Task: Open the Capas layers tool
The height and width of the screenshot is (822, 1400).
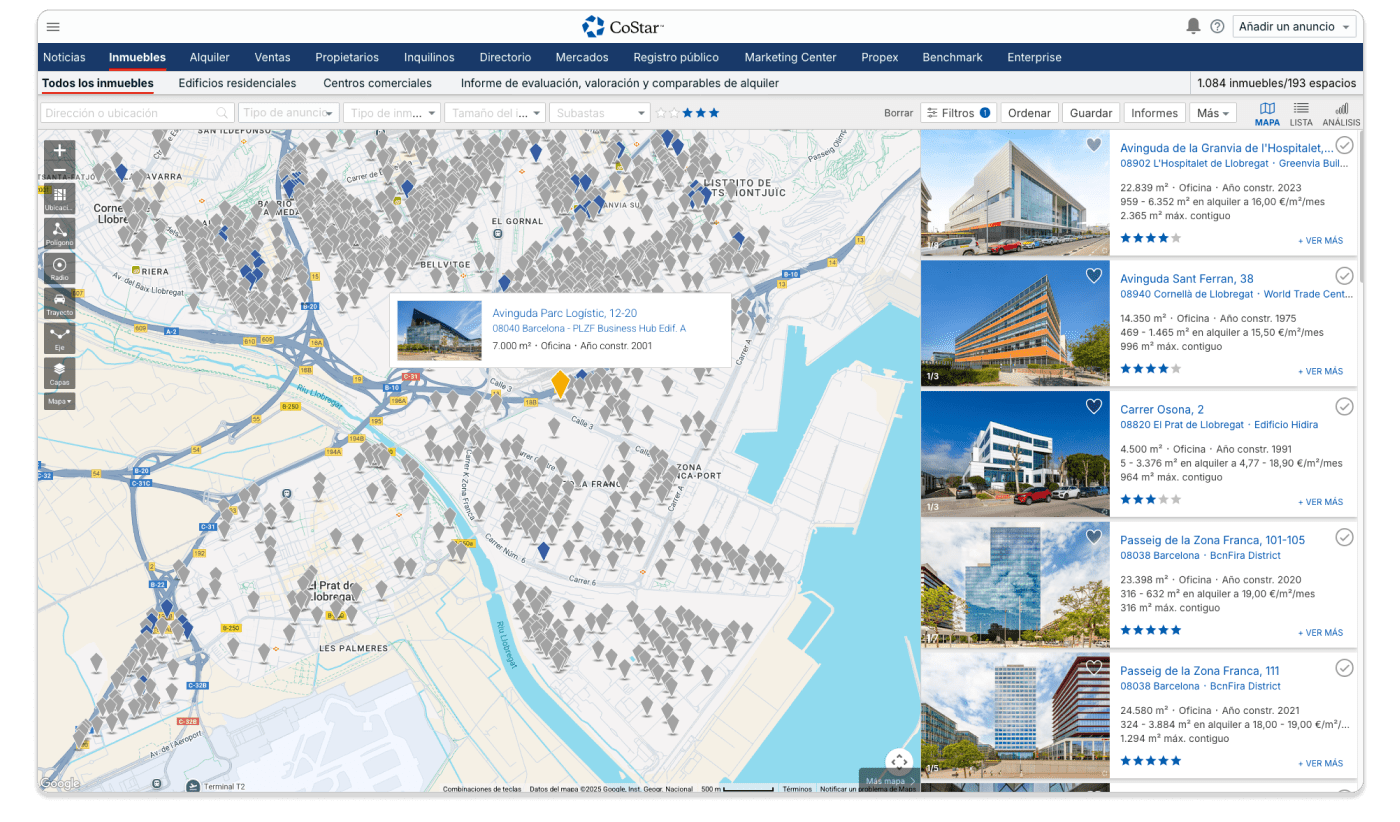Action: 59,373
